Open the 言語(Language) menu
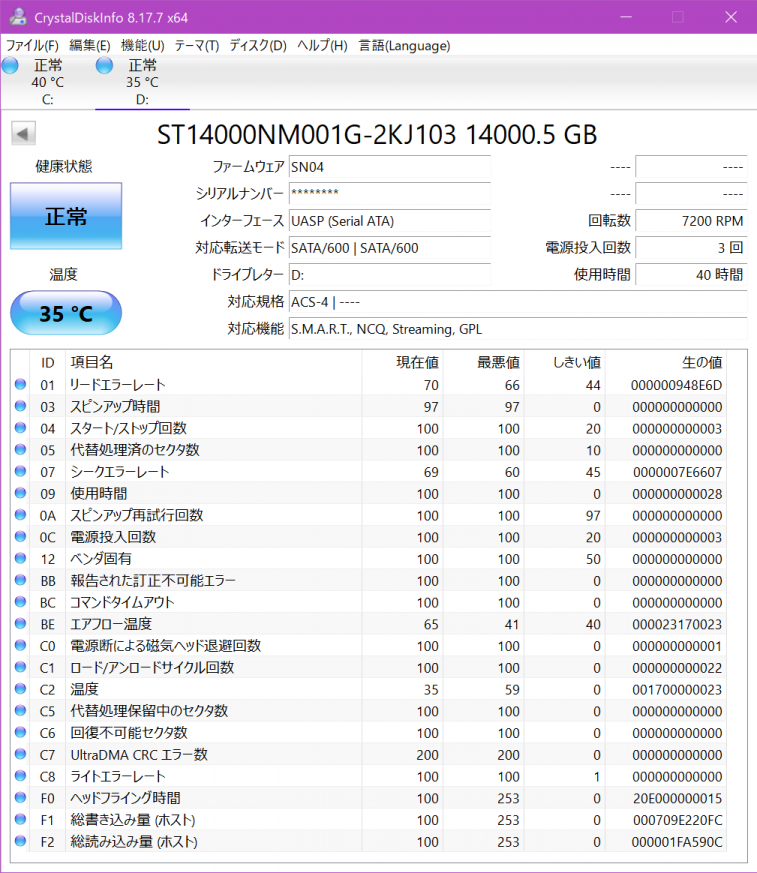Viewport: 757px width, 873px height. 405,45
